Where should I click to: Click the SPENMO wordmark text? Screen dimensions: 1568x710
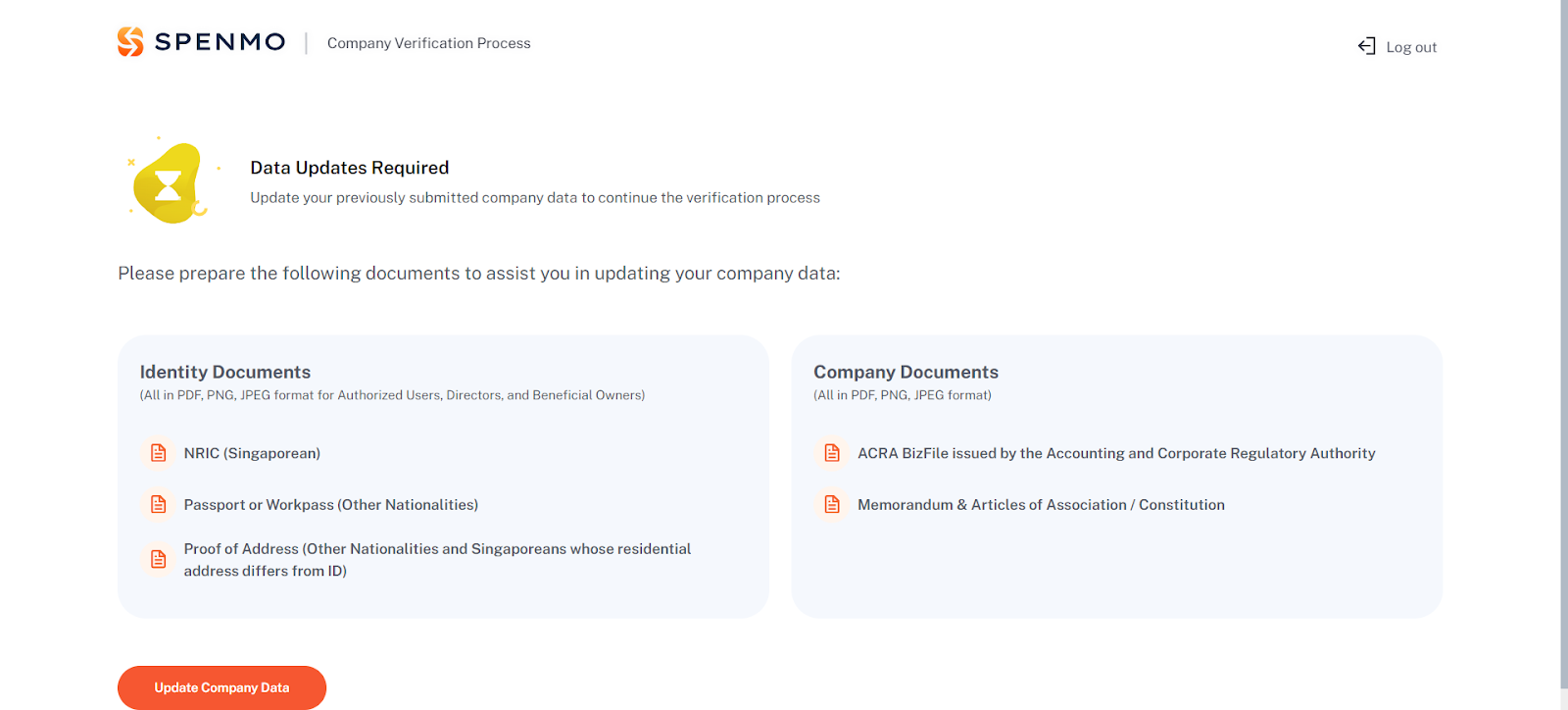pos(220,42)
